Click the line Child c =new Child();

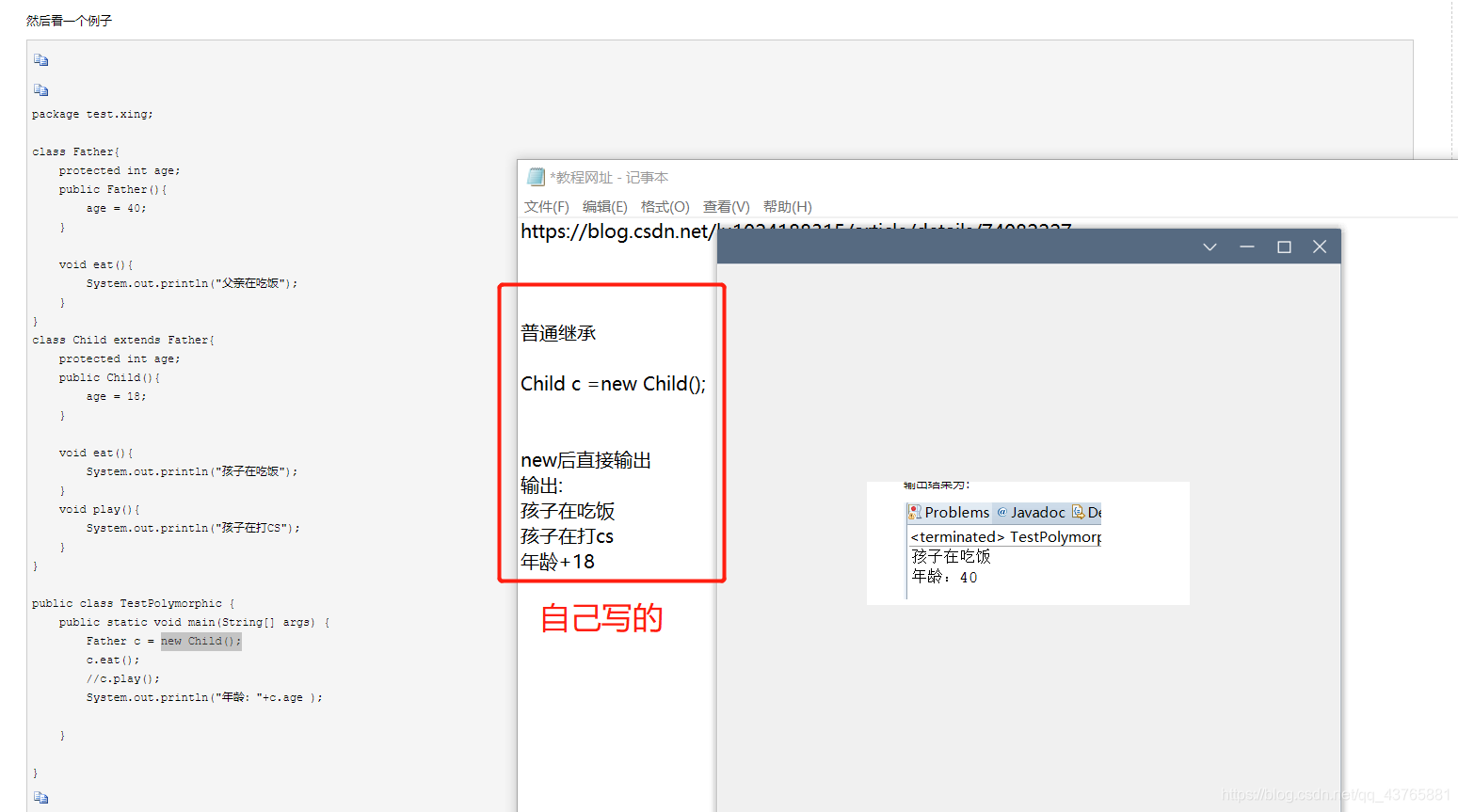[x=613, y=384]
